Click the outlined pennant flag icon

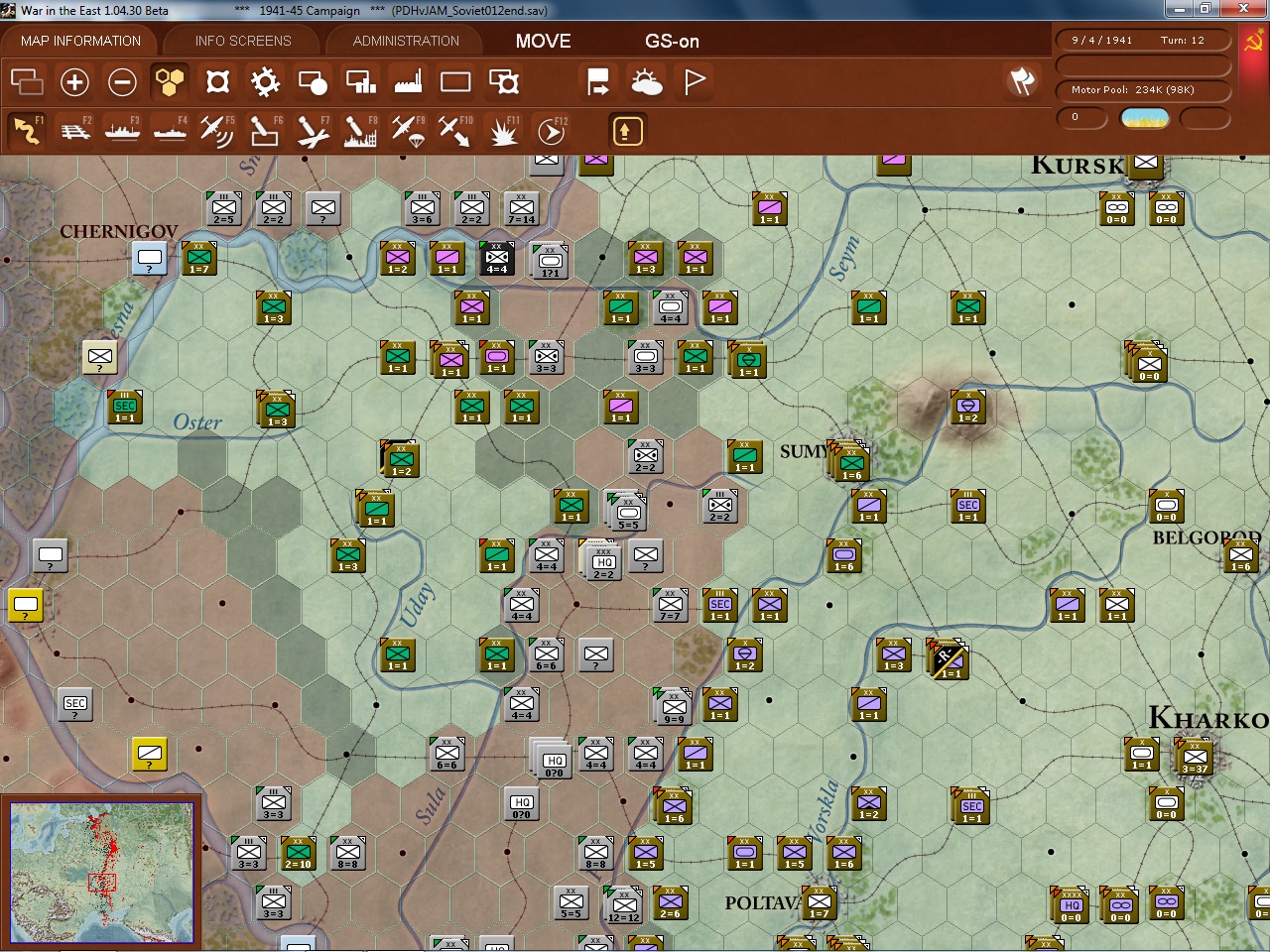[x=694, y=82]
